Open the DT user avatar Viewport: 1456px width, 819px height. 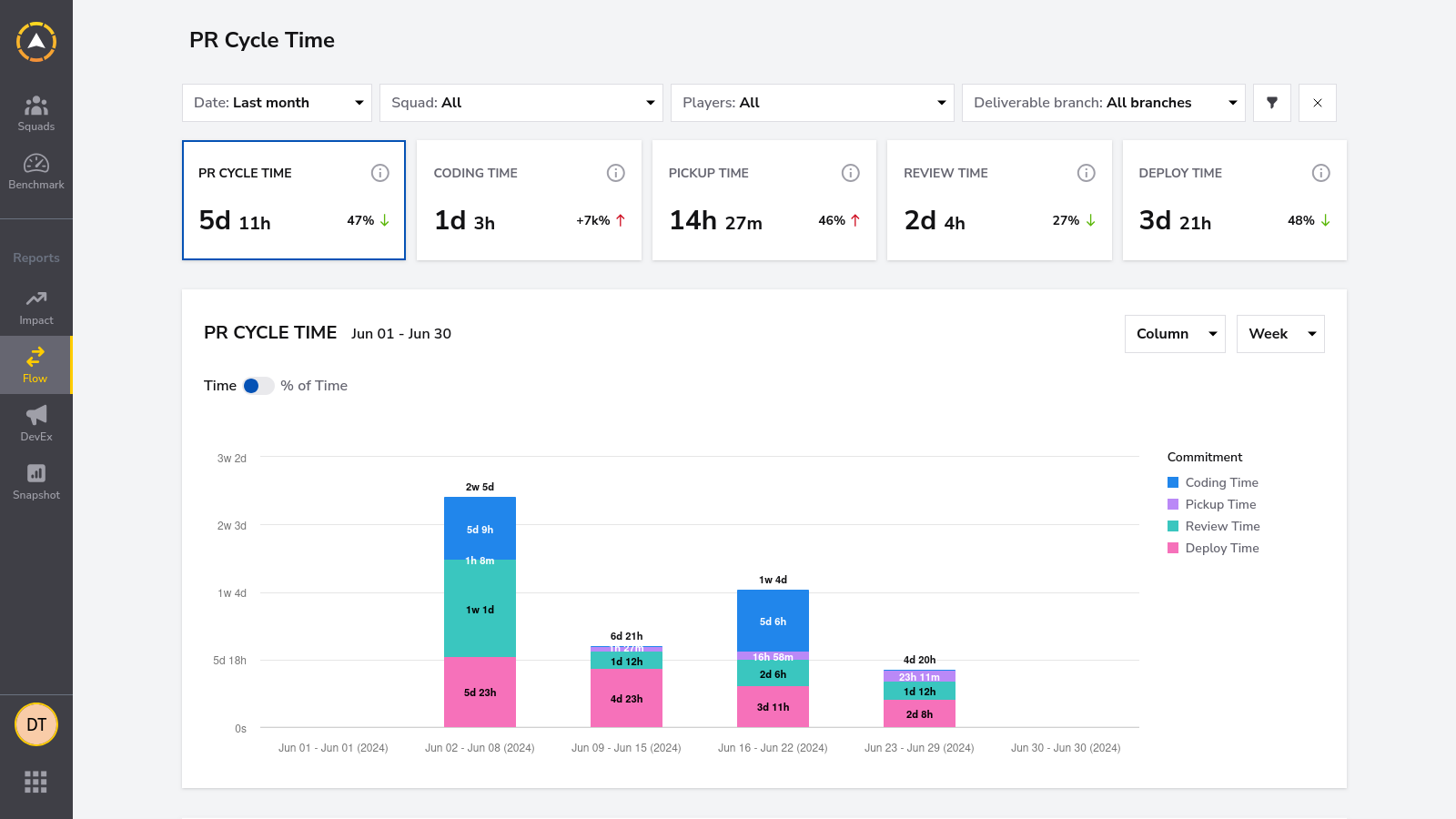pos(36,724)
